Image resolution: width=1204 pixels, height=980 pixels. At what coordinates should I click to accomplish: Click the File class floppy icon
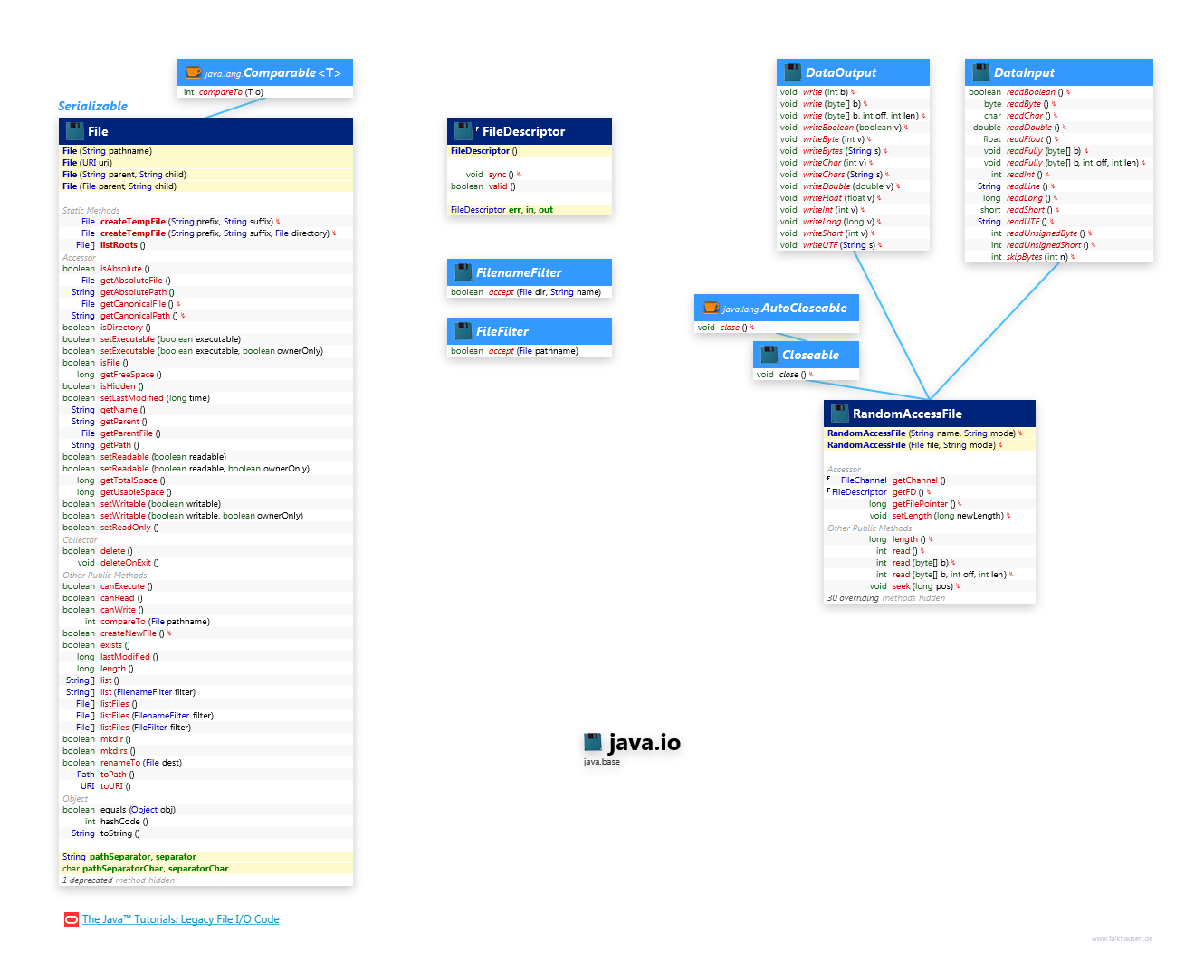coord(75,131)
